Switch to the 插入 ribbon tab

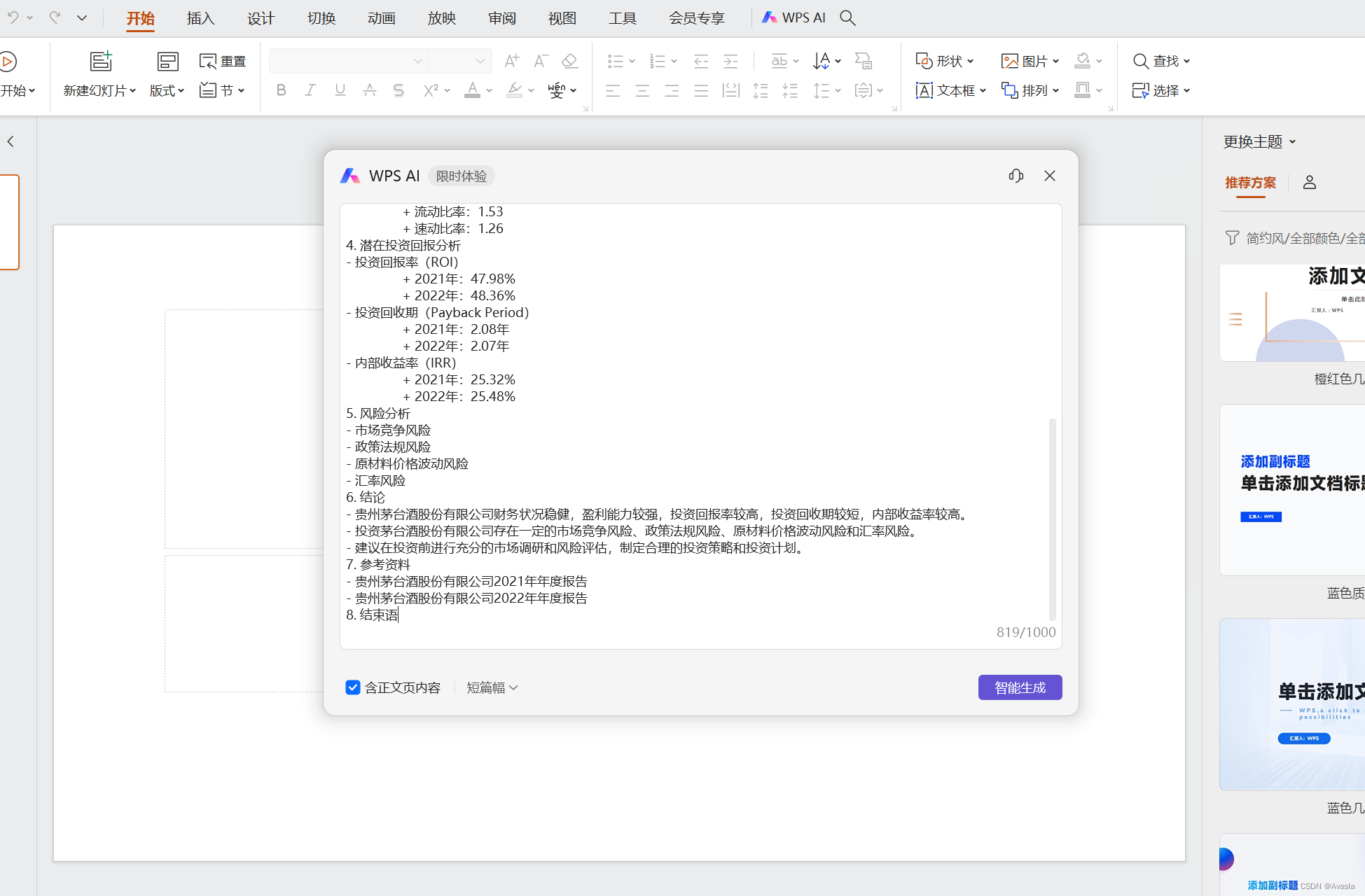[x=200, y=18]
